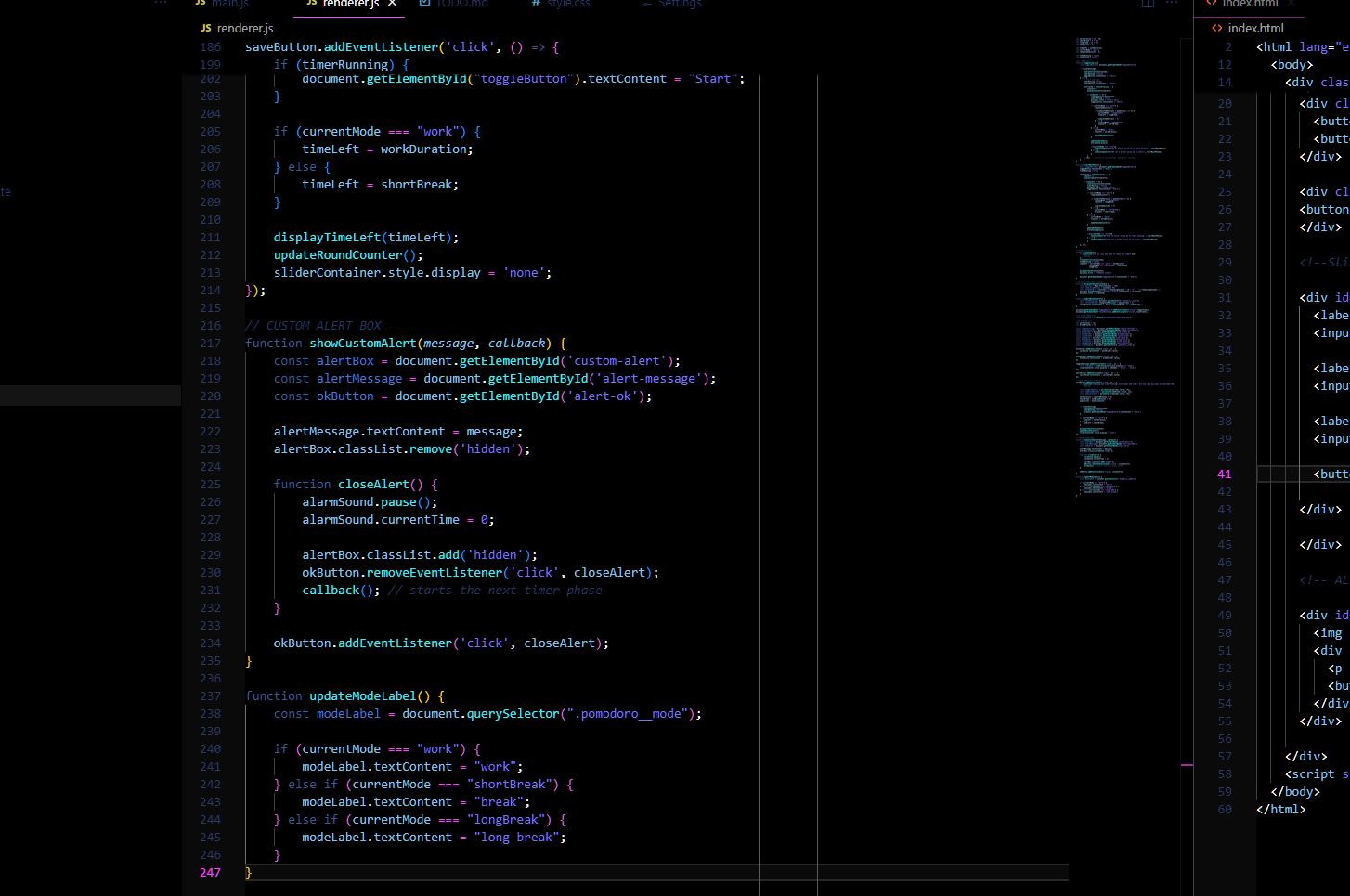Click highlighted line number 247 in renderer.js
This screenshot has width=1350, height=896.
(211, 873)
